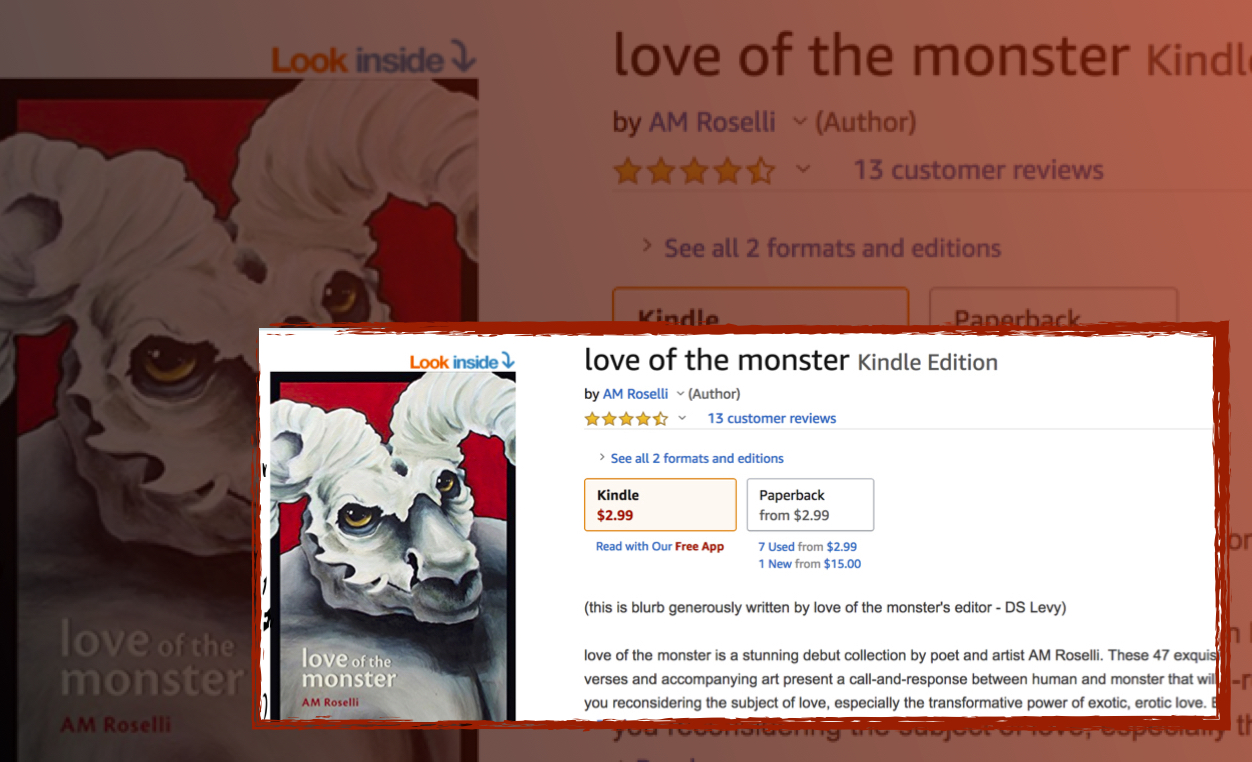The image size is (1252, 762).
Task: Open the love of the monster cover thumbnail
Action: 393,545
